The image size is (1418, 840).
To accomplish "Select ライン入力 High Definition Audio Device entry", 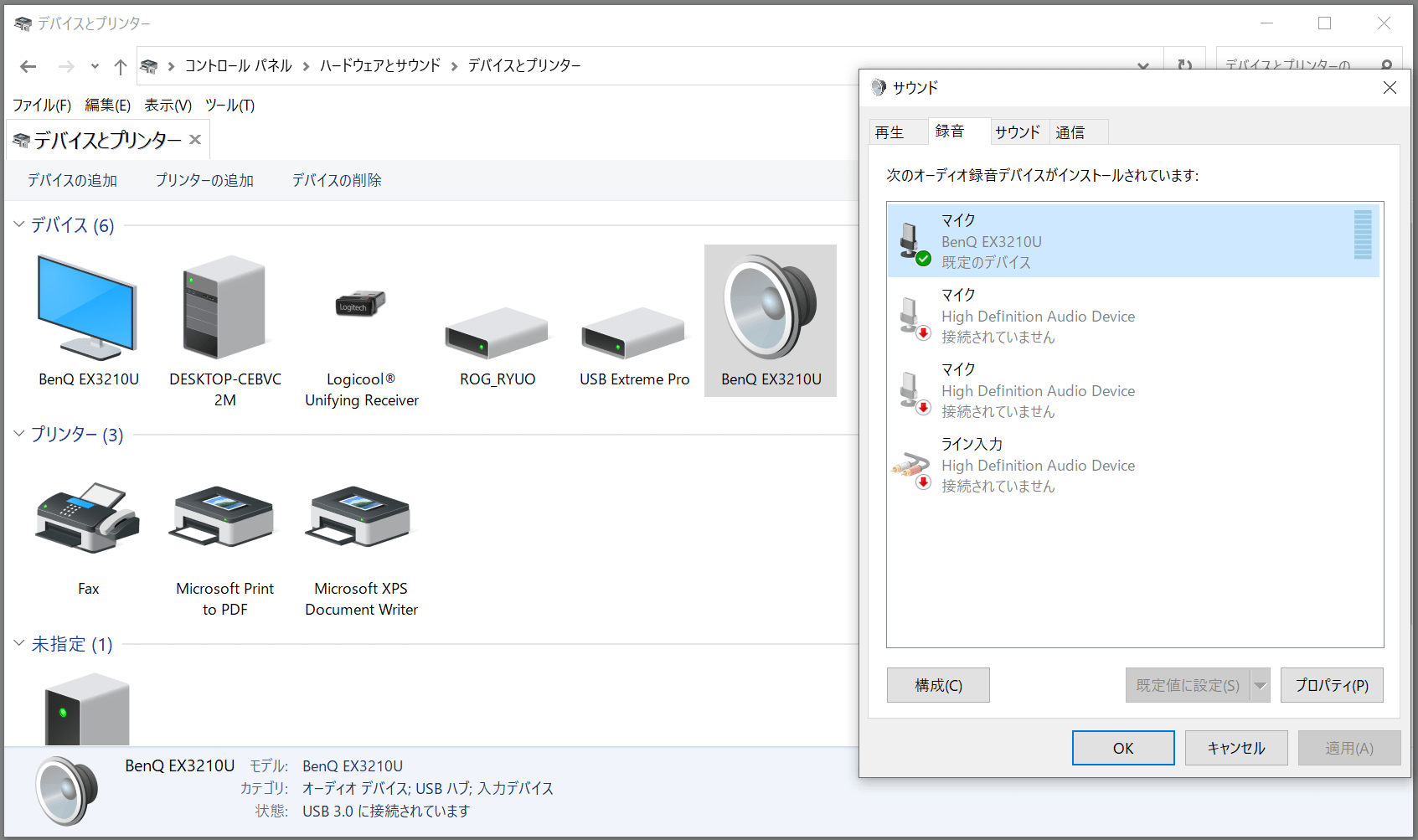I will point(1133,464).
